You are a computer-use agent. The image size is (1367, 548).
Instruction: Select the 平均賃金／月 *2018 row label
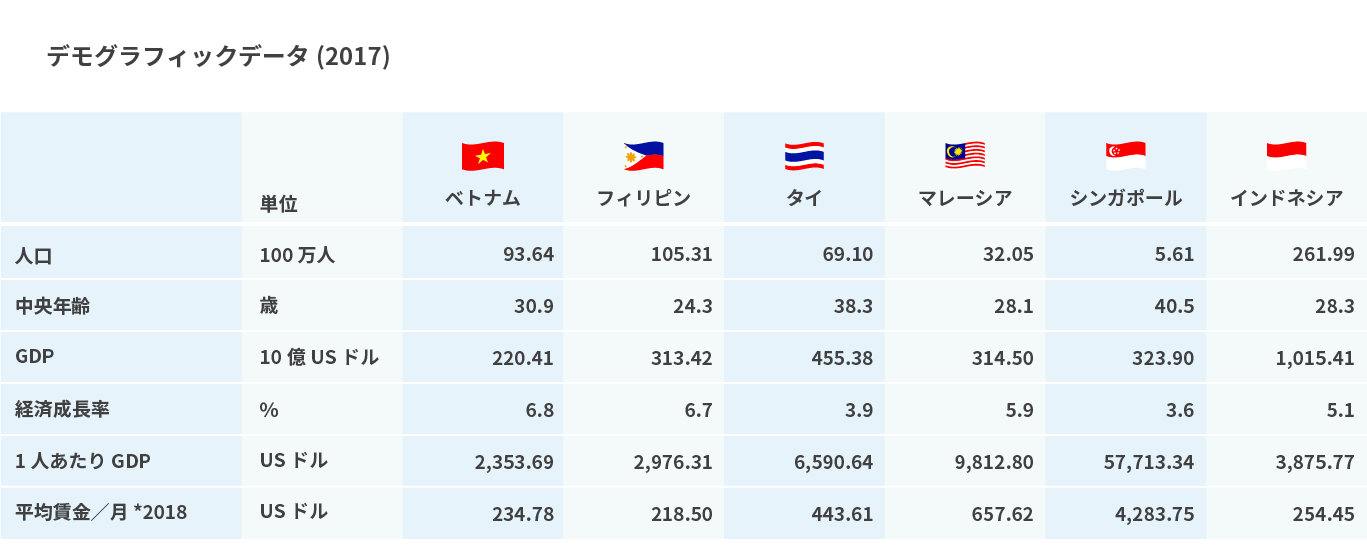101,512
